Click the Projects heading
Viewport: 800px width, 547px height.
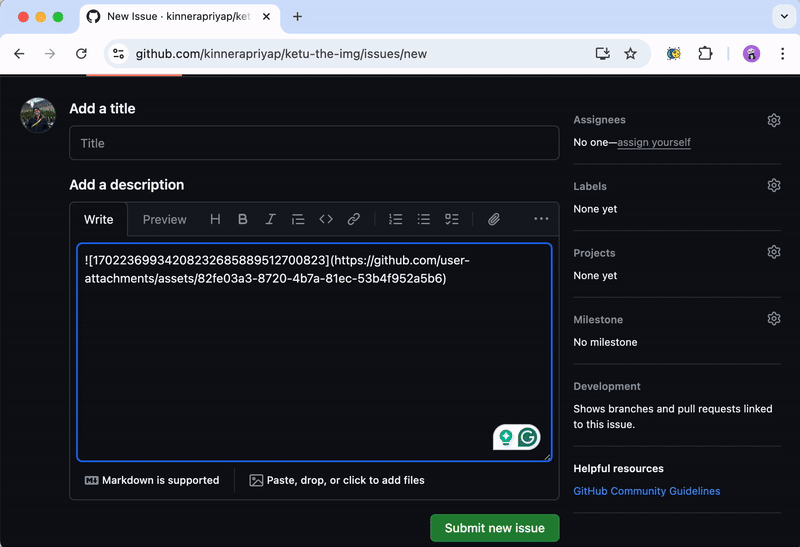coord(594,253)
